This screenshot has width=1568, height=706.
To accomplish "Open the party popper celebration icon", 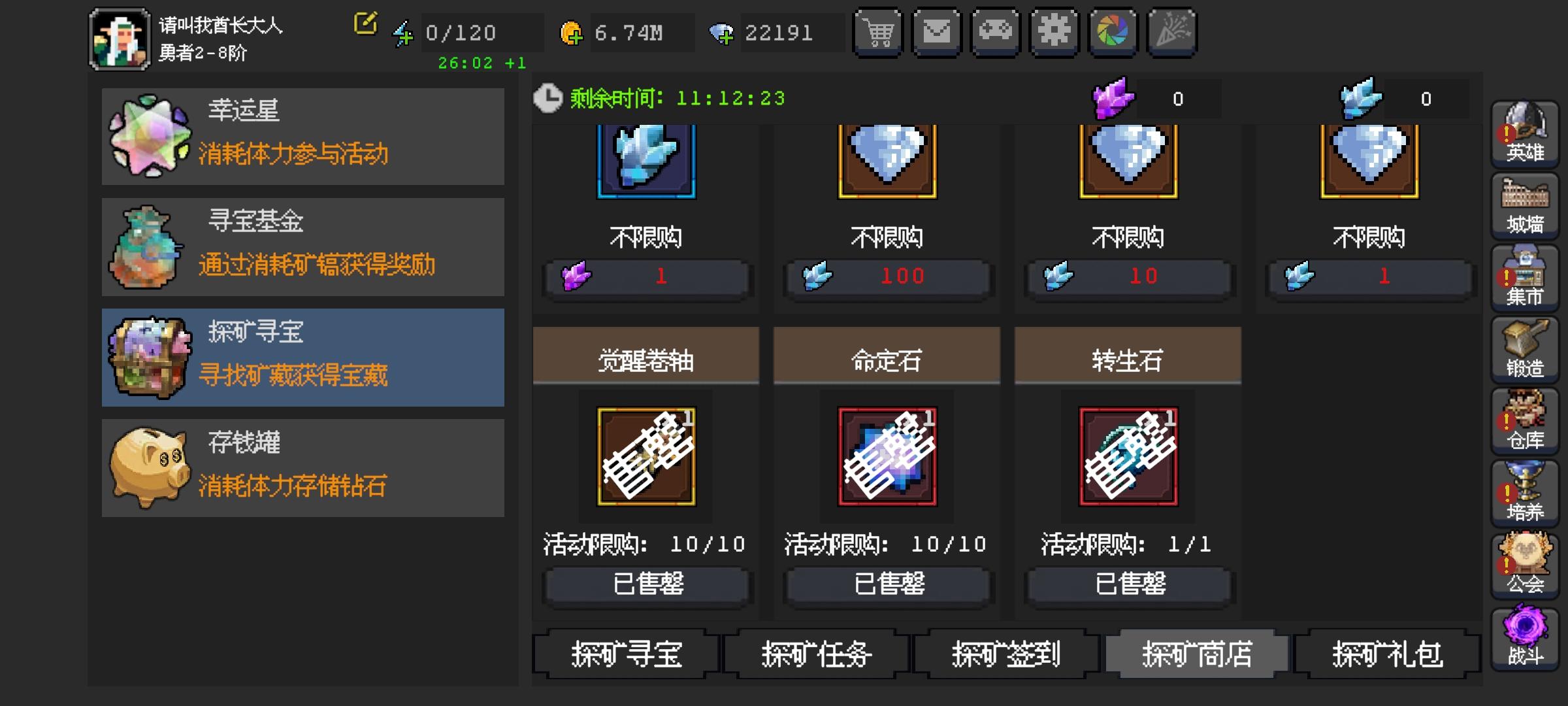I will [1172, 32].
